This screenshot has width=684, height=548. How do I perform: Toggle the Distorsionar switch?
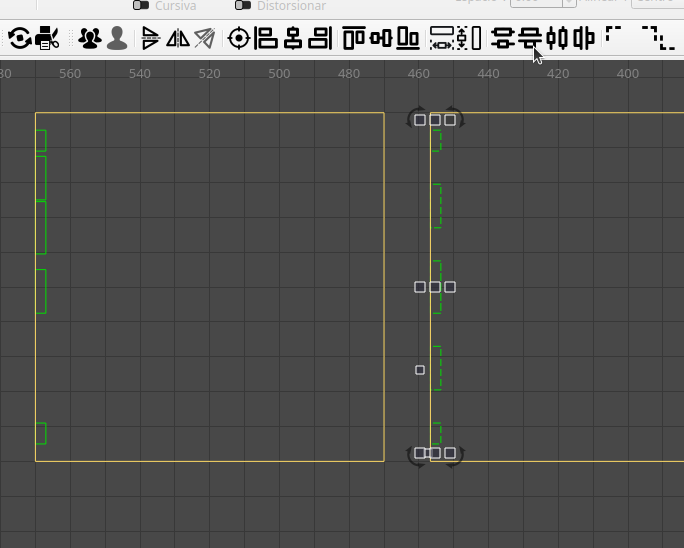243,5
